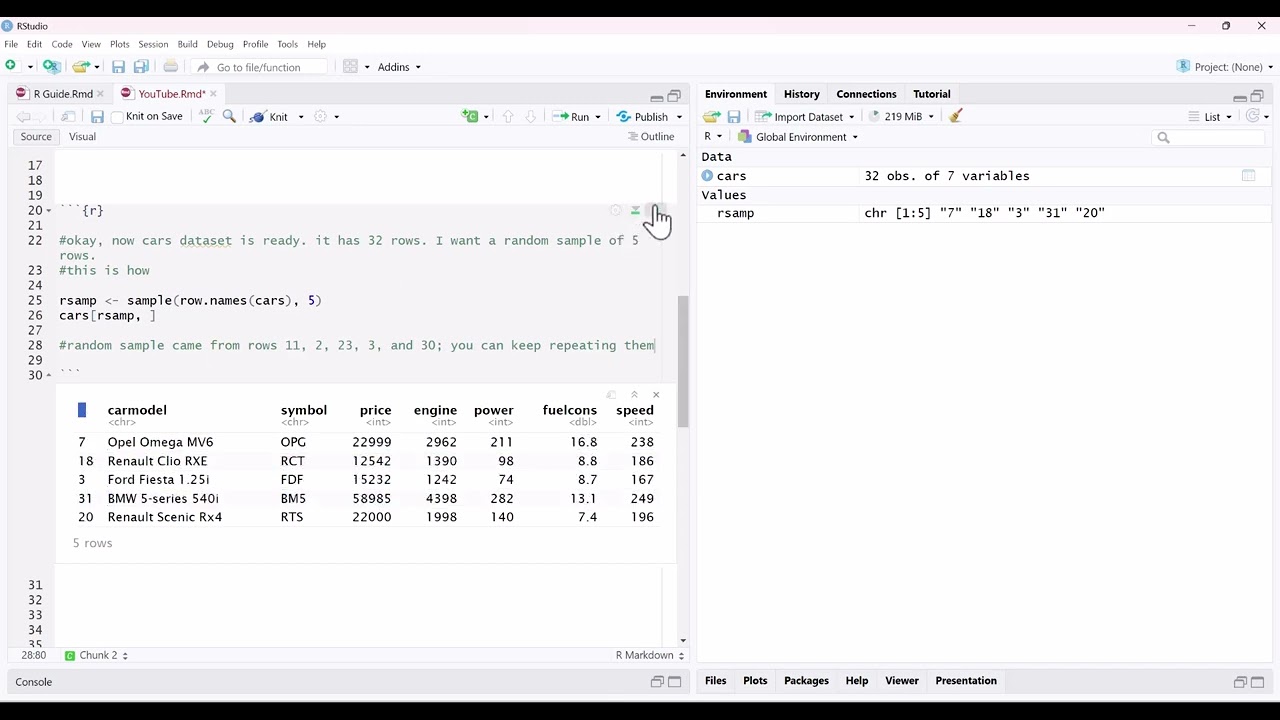
Task: Click the Knit button
Action: pos(269,117)
